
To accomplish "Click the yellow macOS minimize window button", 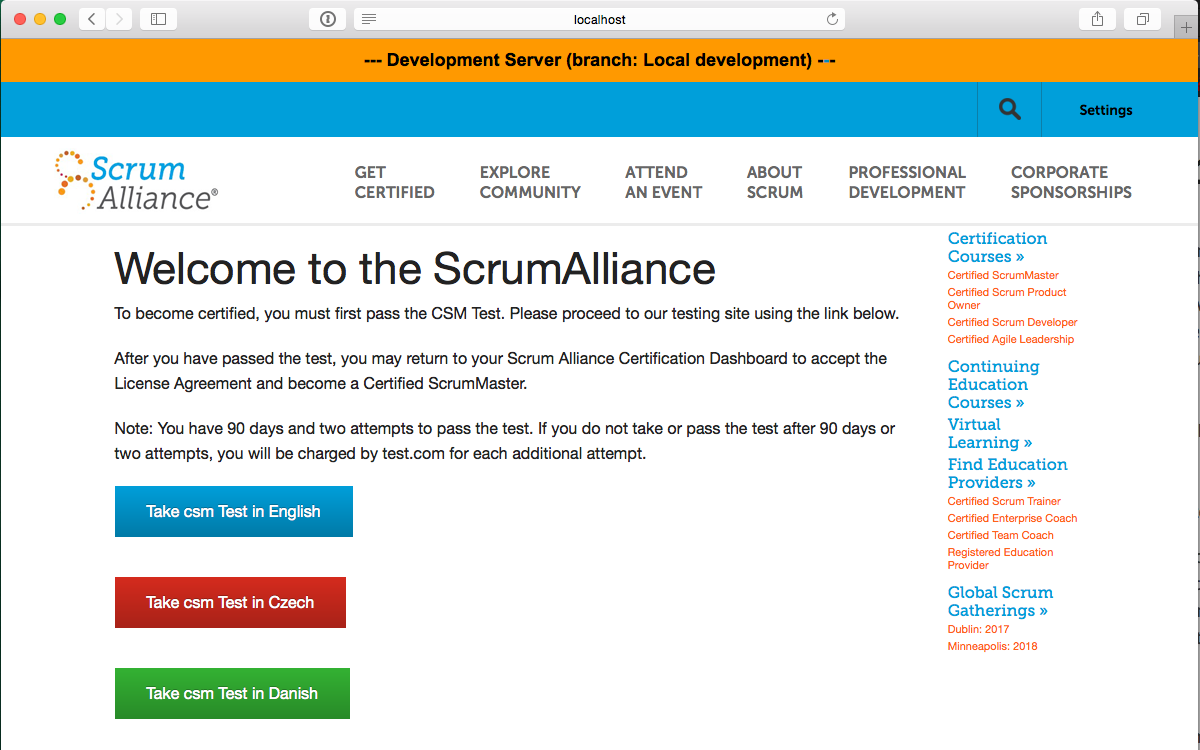I will [x=40, y=19].
